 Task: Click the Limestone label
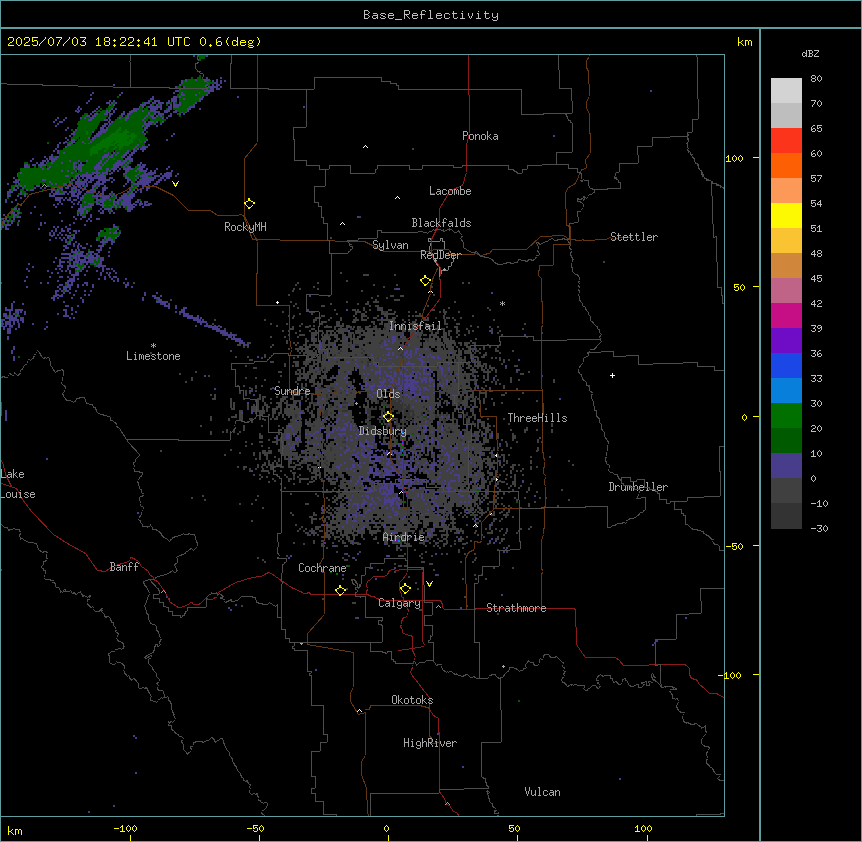(153, 356)
